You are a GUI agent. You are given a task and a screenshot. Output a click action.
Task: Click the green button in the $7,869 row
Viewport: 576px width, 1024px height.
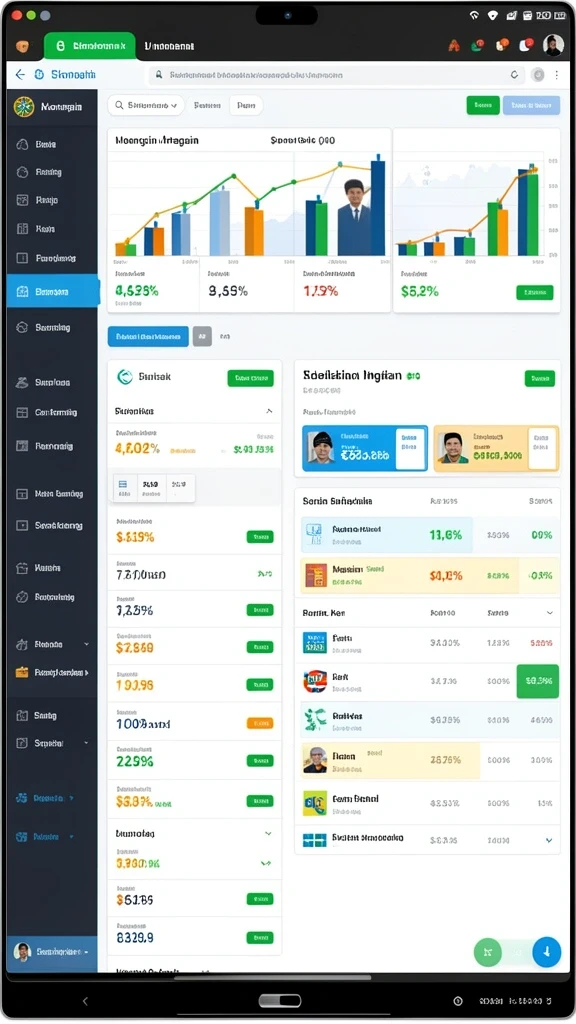tap(260, 647)
